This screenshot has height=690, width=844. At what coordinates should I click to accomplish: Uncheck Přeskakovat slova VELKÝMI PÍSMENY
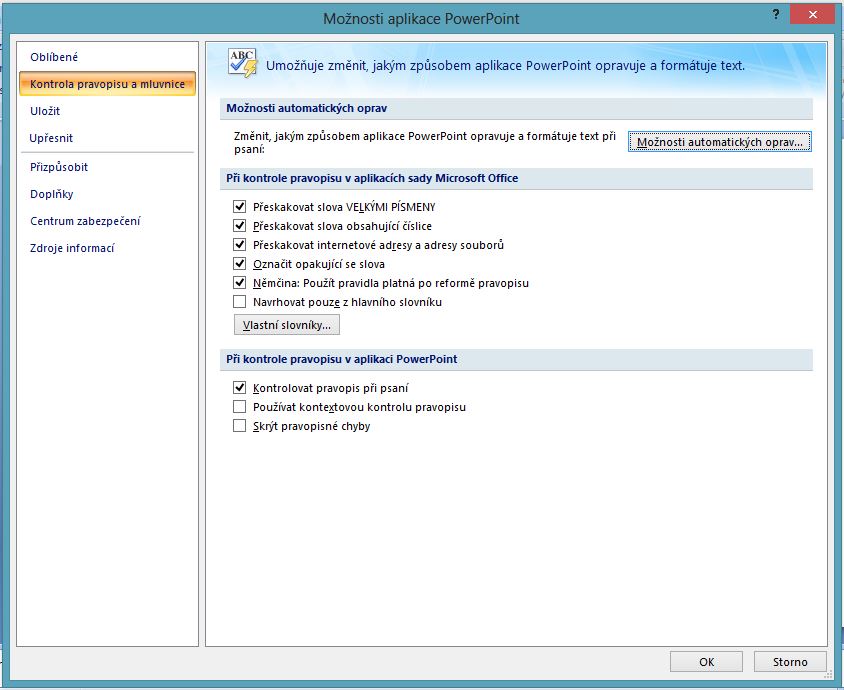click(240, 207)
